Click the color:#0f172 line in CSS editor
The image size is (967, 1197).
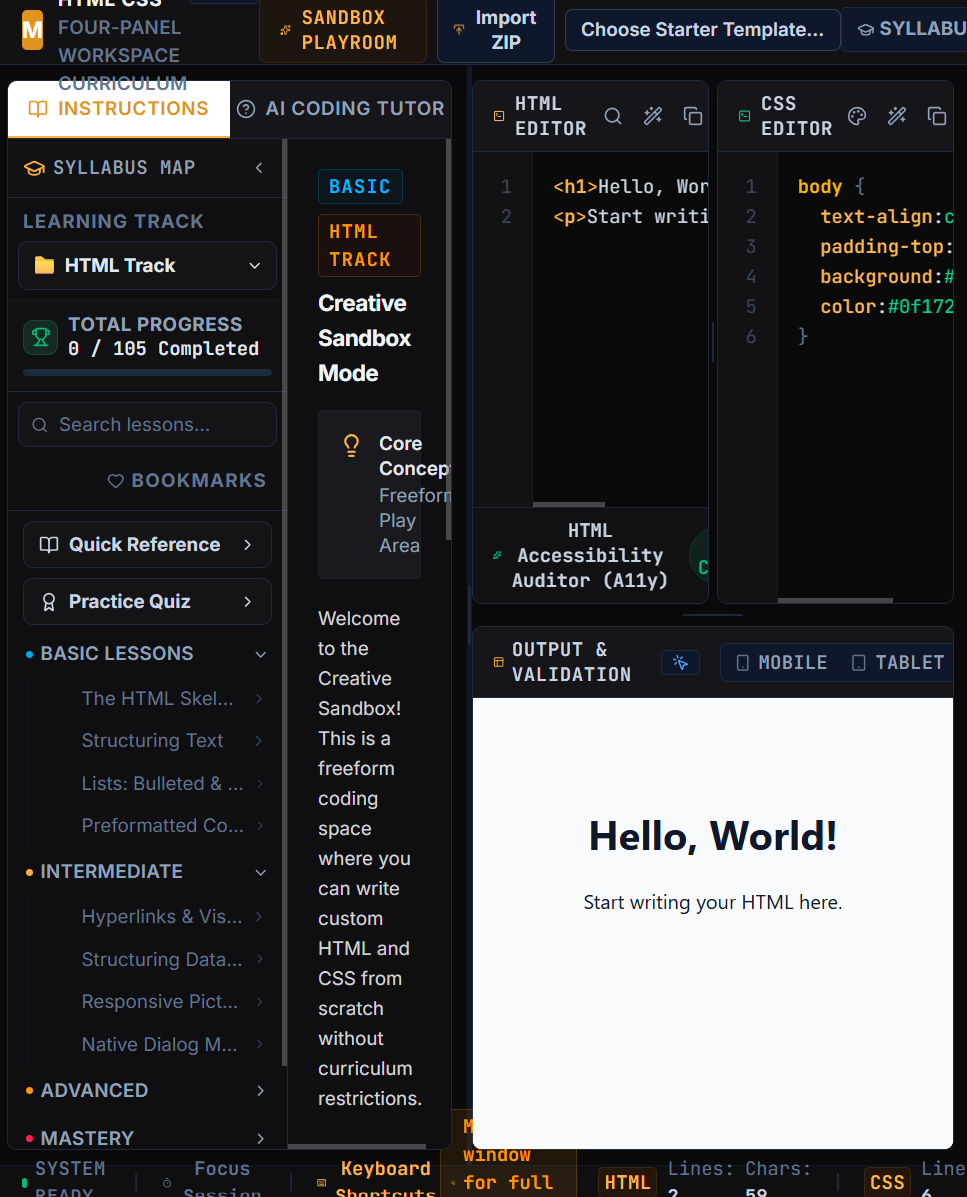(x=885, y=306)
